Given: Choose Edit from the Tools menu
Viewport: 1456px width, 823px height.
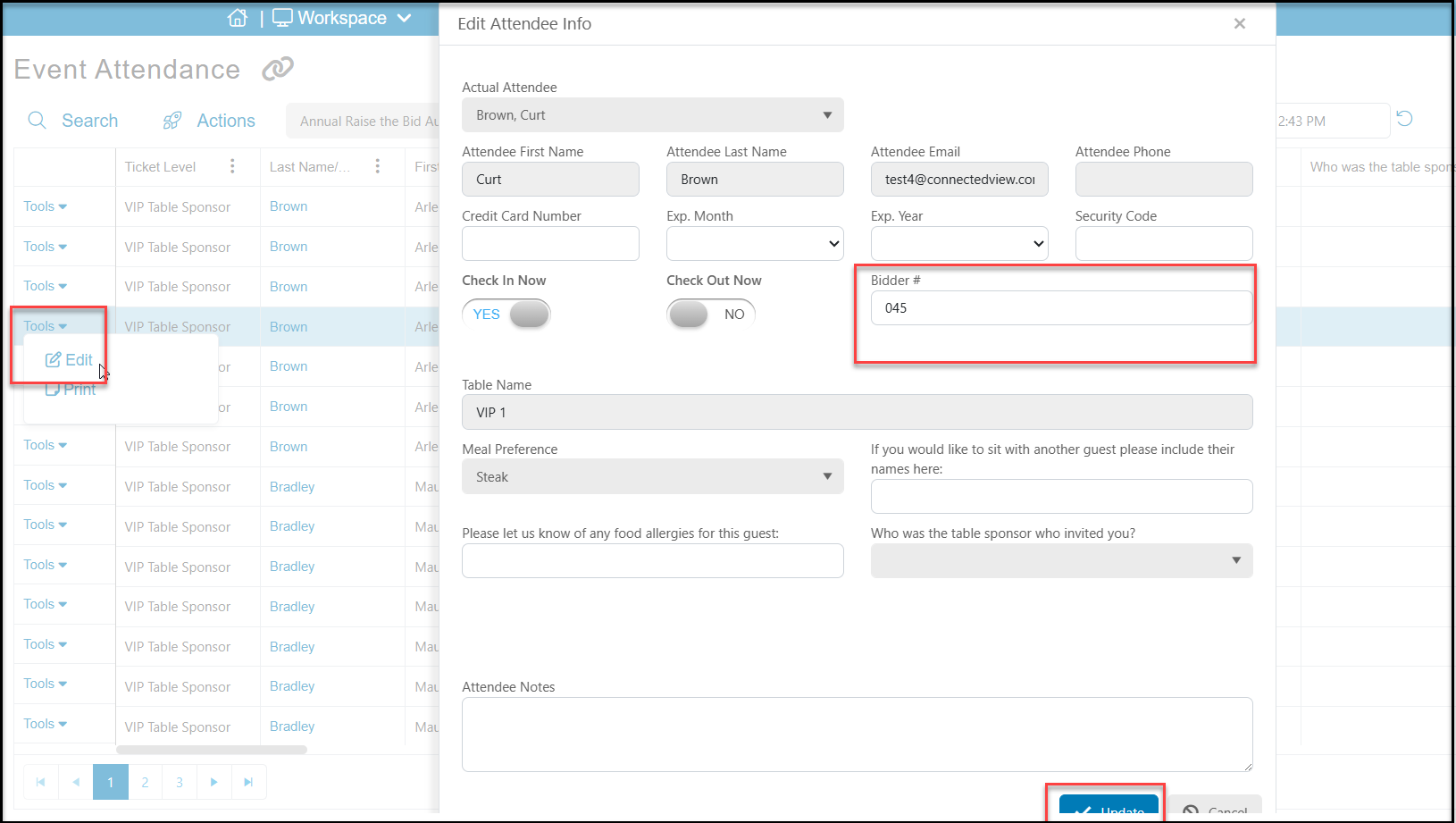Looking at the screenshot, I should point(69,360).
